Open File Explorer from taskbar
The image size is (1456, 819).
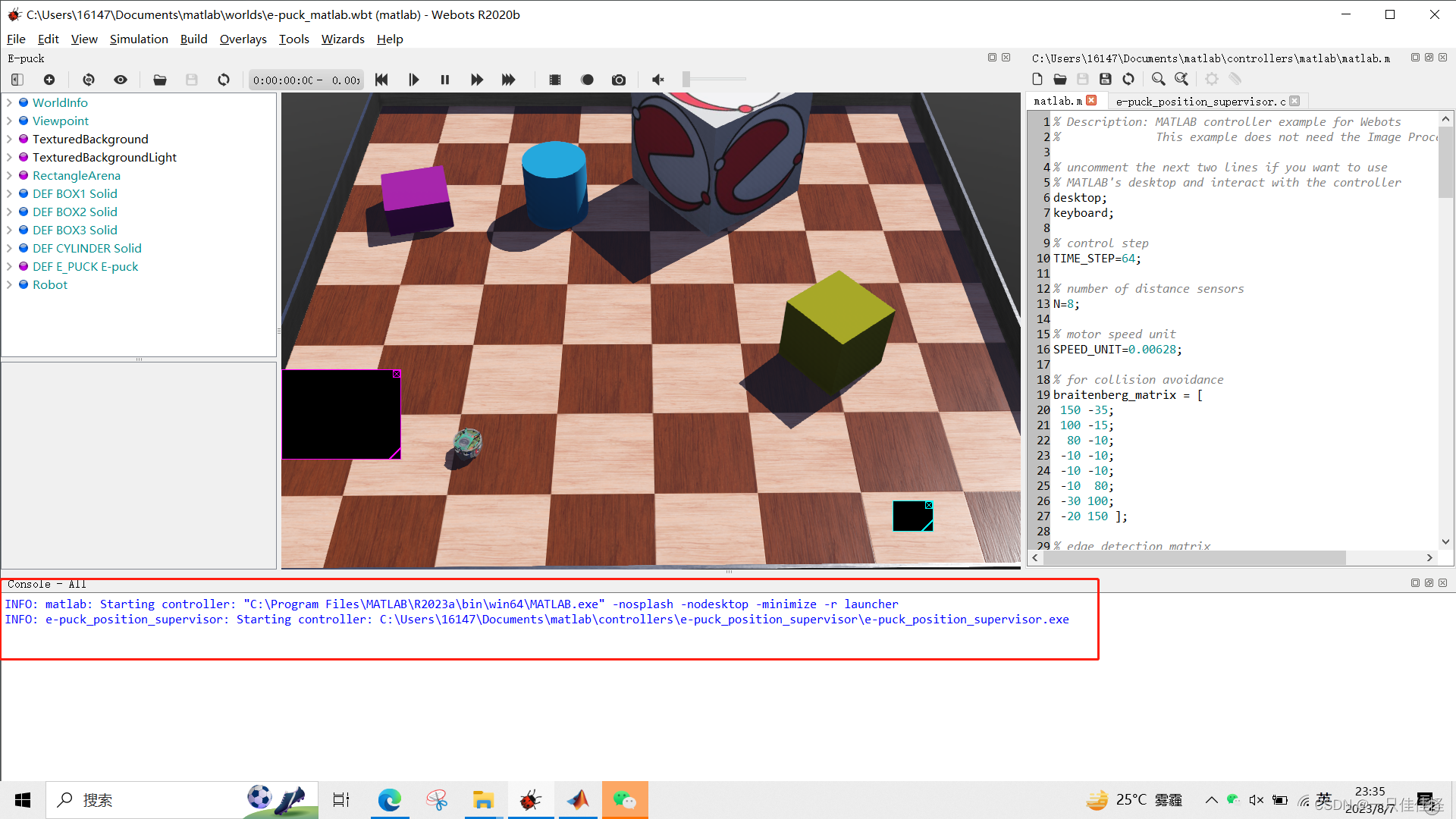(x=483, y=800)
